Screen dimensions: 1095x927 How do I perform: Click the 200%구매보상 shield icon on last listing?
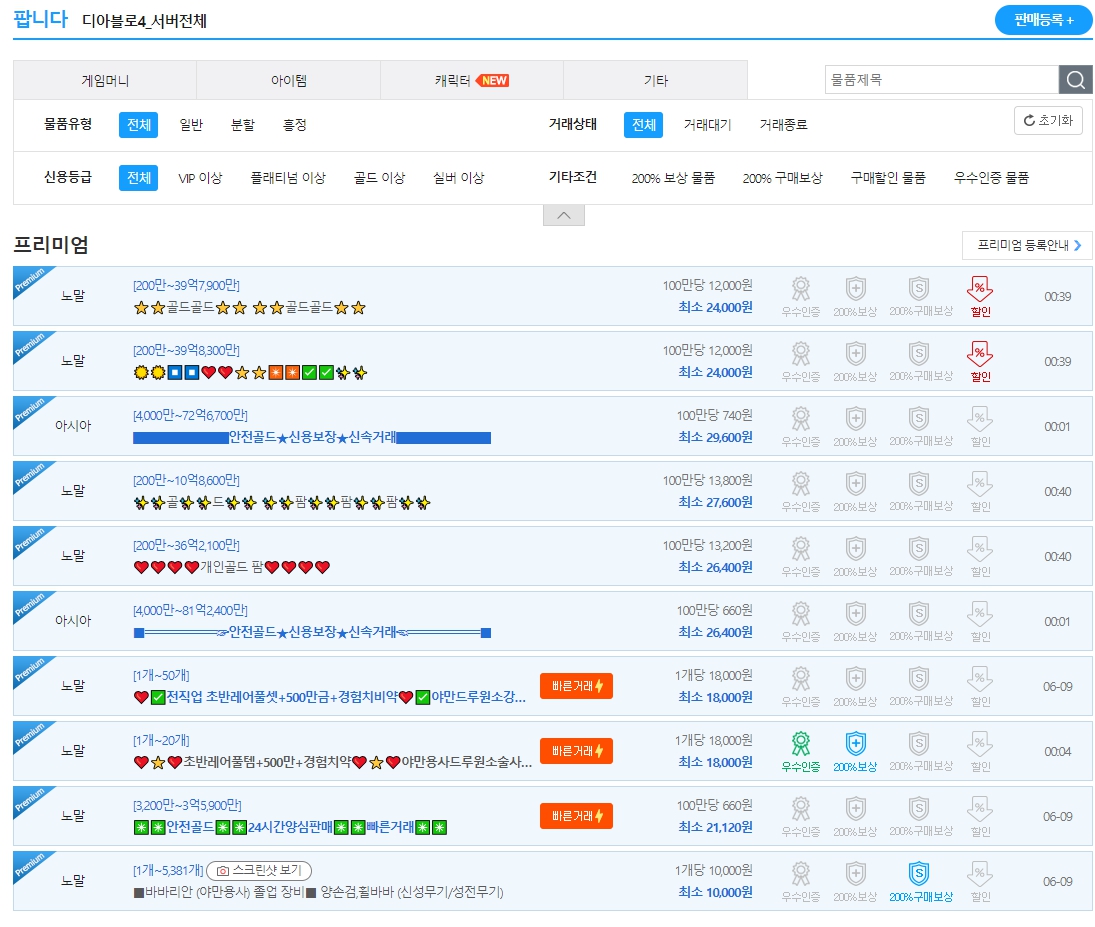(920, 876)
